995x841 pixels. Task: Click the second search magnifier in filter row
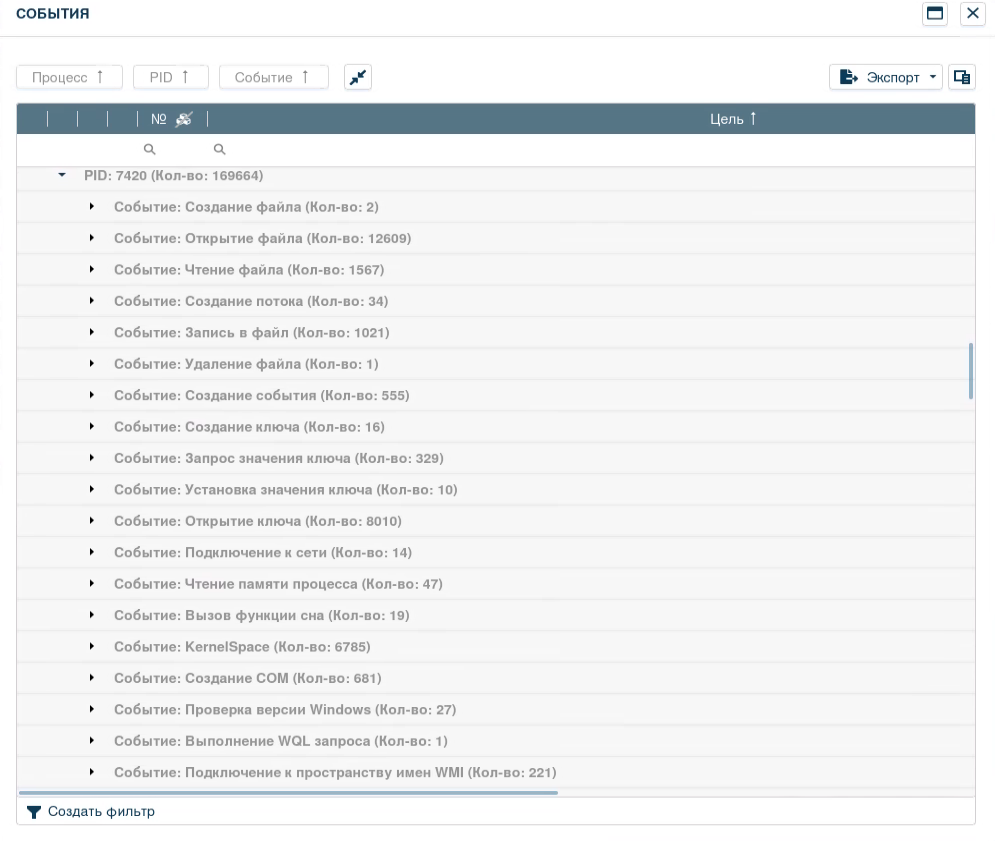pos(219,150)
